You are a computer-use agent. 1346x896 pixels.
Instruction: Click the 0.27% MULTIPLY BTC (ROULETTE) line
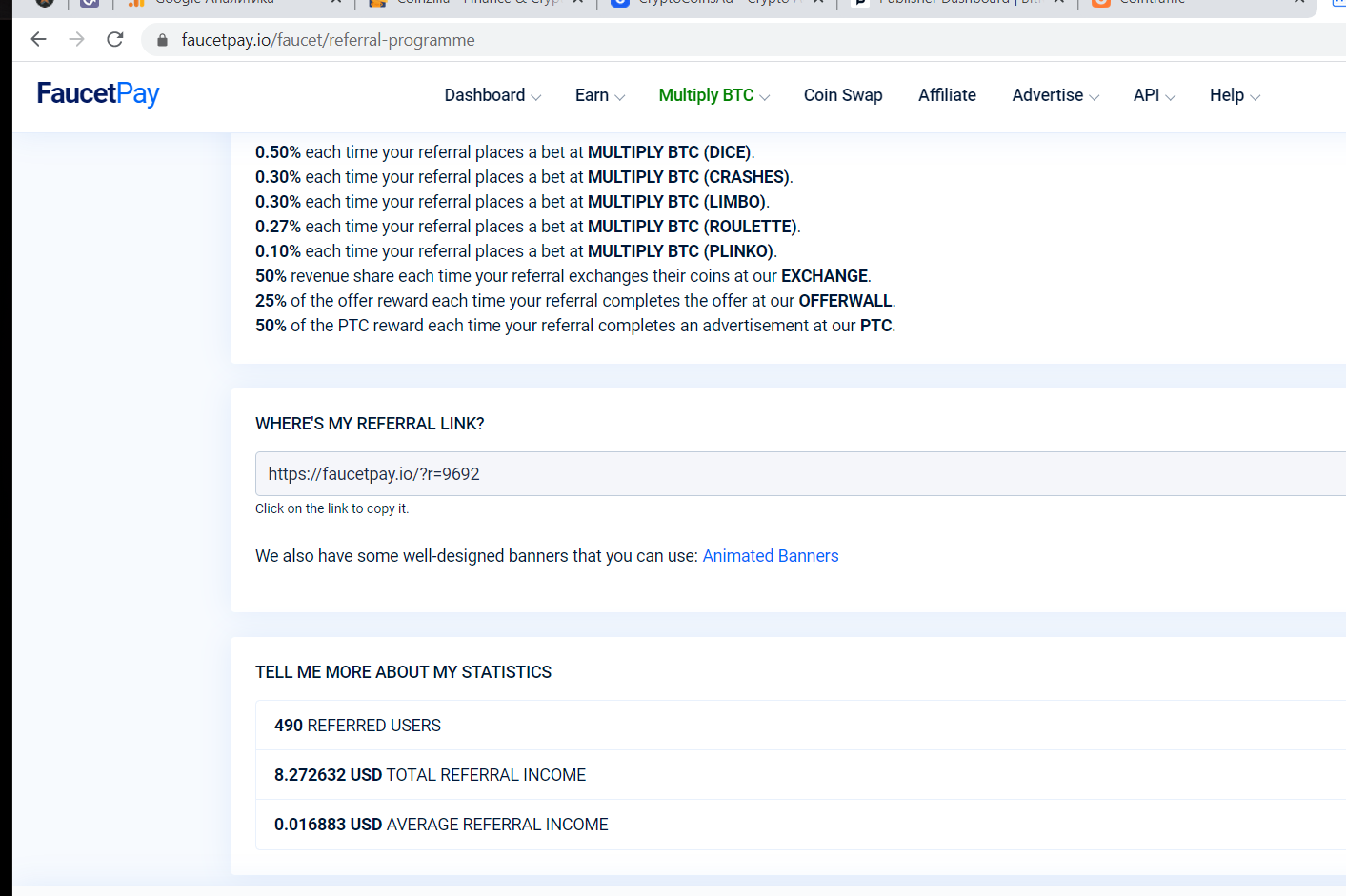click(528, 227)
